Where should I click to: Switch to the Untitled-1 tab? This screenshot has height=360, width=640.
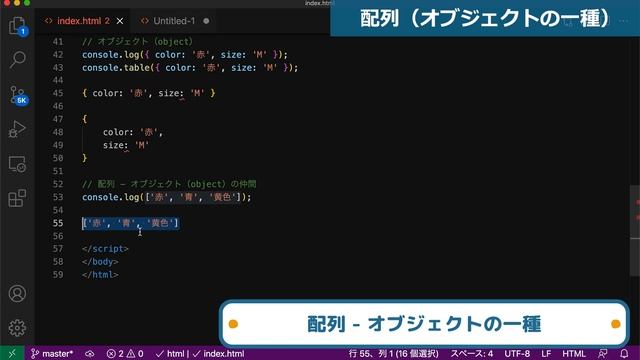click(174, 21)
